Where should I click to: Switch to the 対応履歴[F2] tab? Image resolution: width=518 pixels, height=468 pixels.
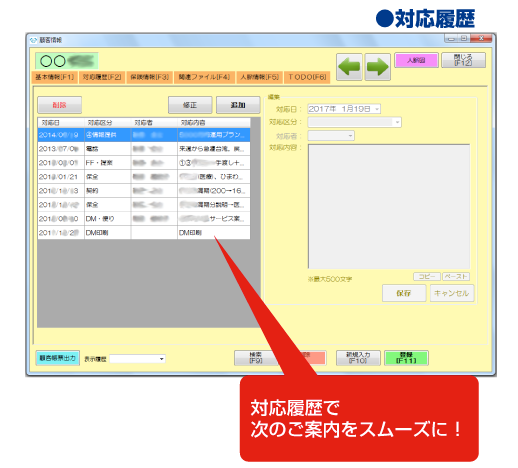[102, 77]
